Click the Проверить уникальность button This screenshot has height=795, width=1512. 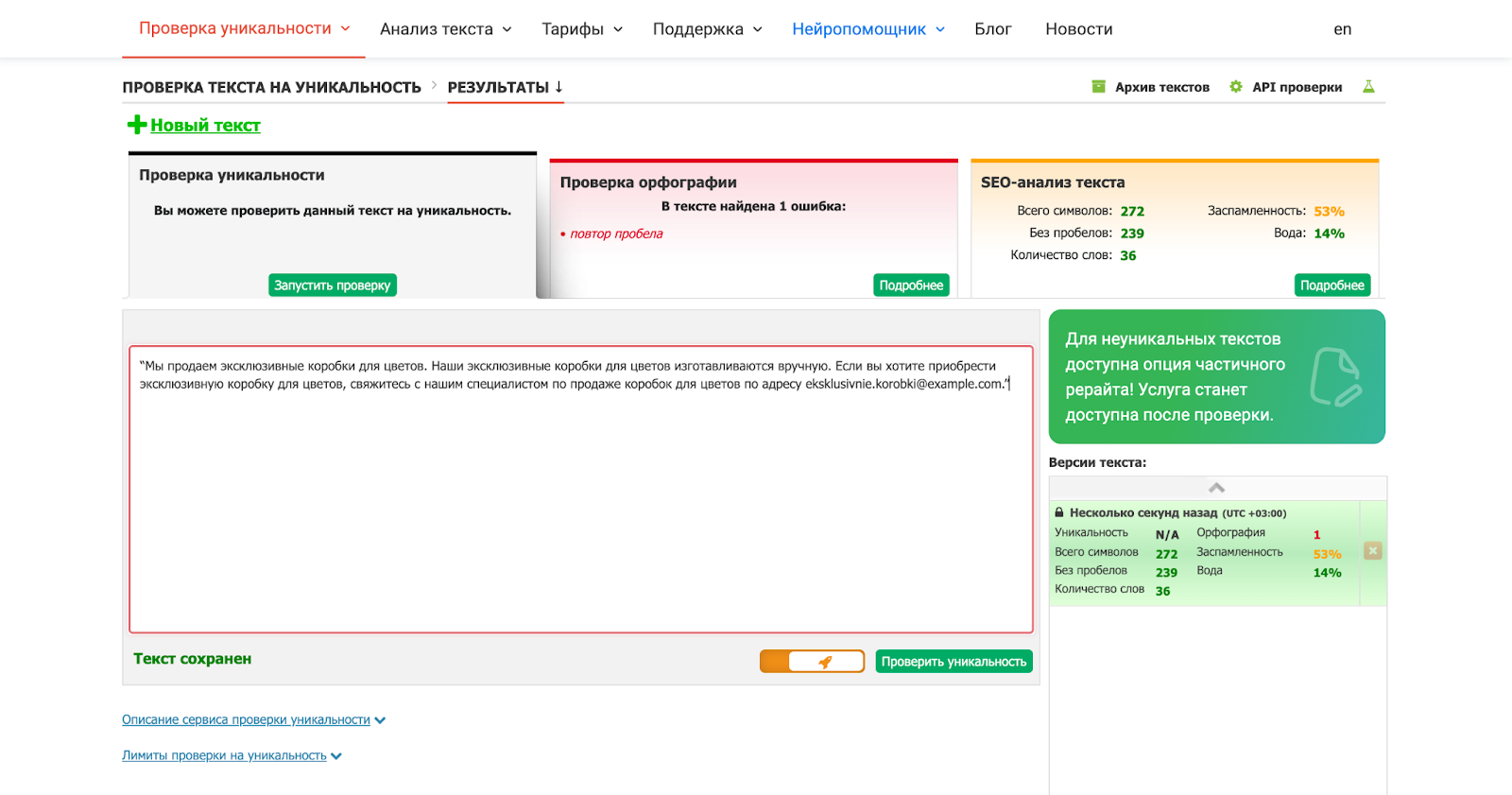pyautogui.click(x=954, y=662)
